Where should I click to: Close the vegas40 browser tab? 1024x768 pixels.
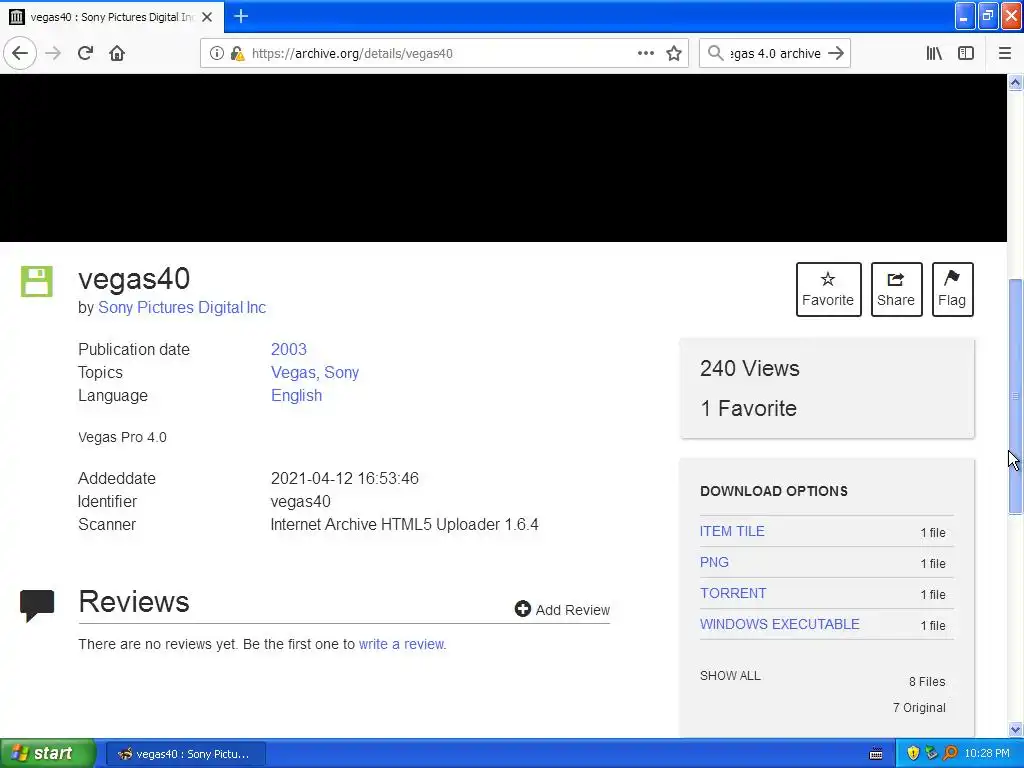click(x=207, y=17)
